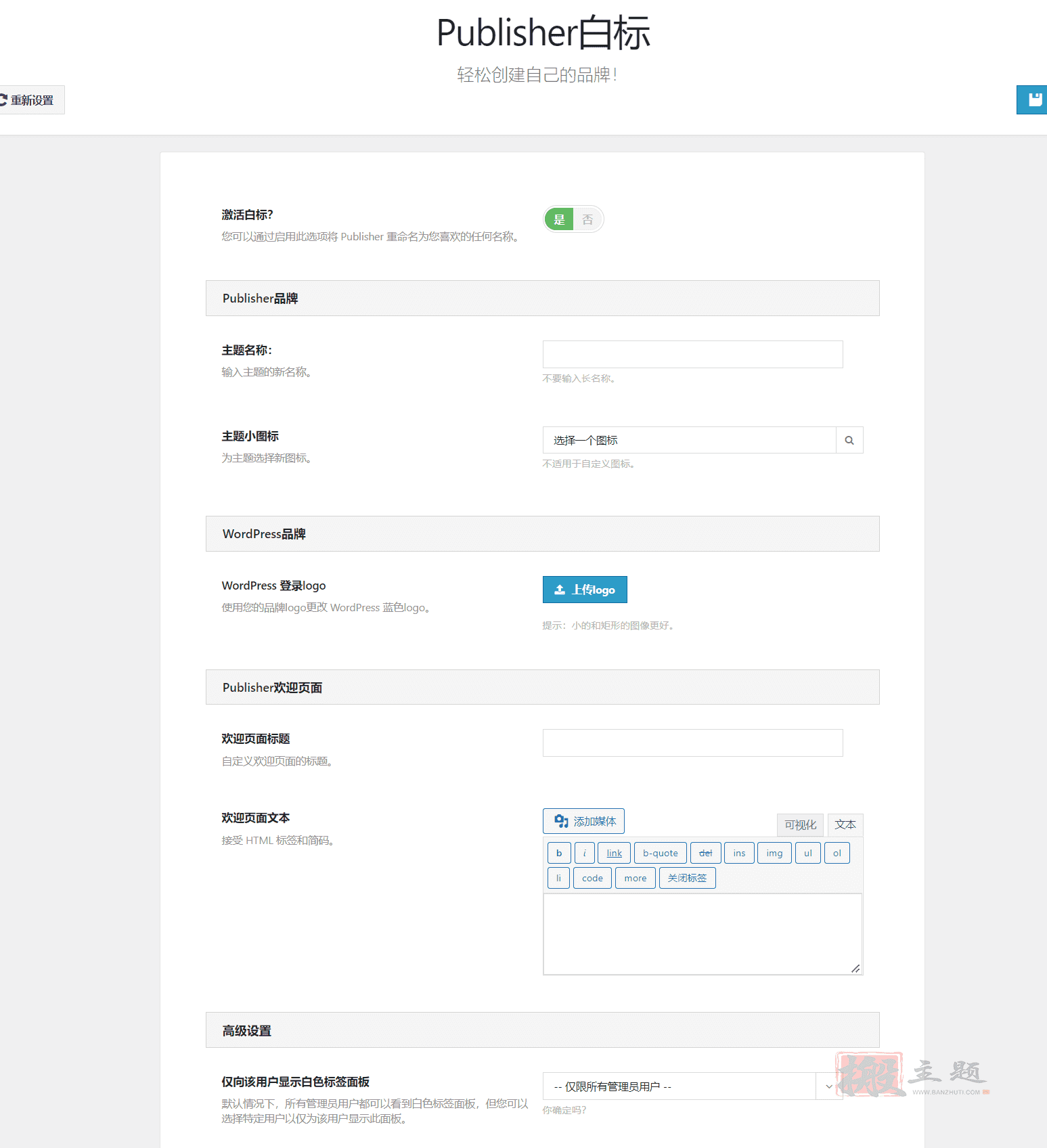The width and height of the screenshot is (1047, 1148).
Task: Click the 高级设置 section header
Action: 542,1030
